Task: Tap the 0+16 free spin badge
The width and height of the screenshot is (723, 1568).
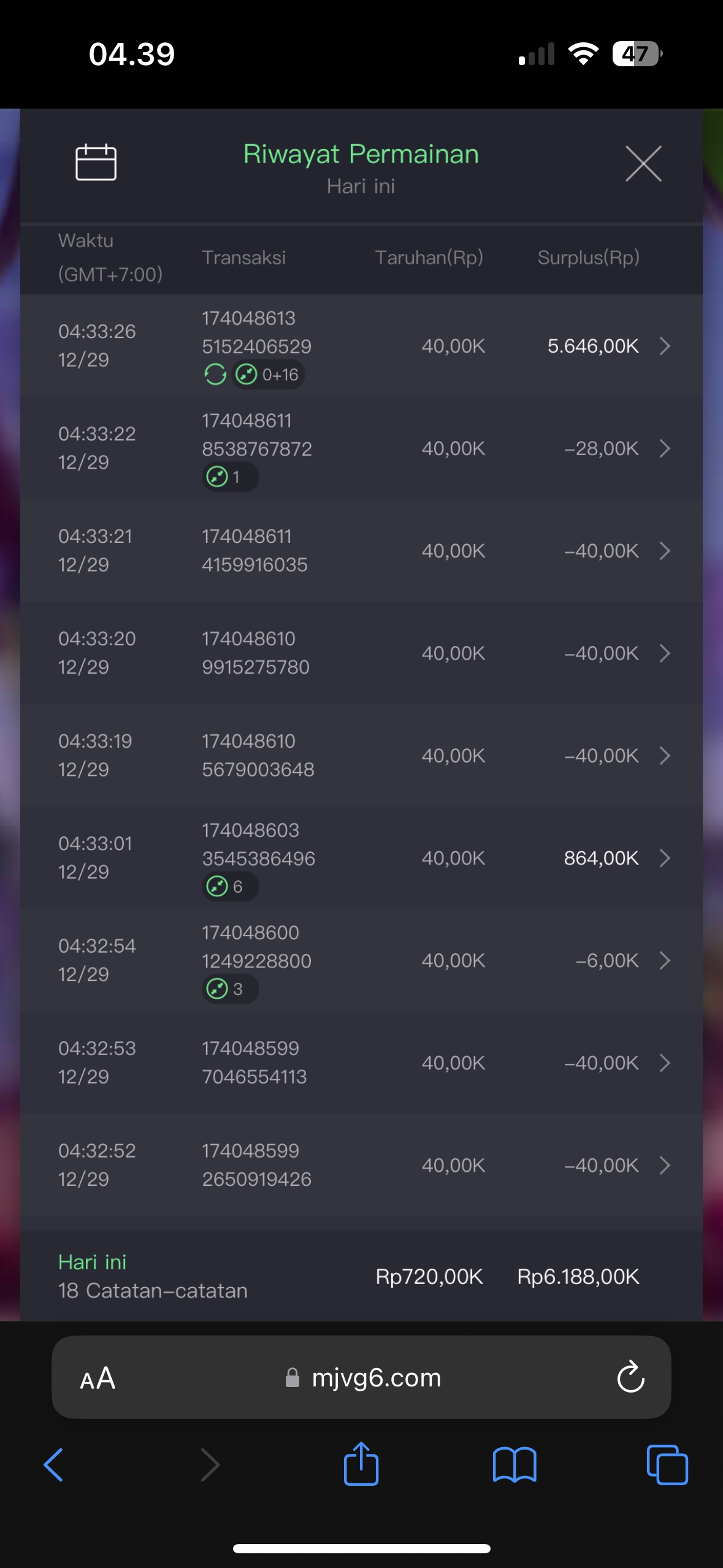Action: tap(269, 374)
